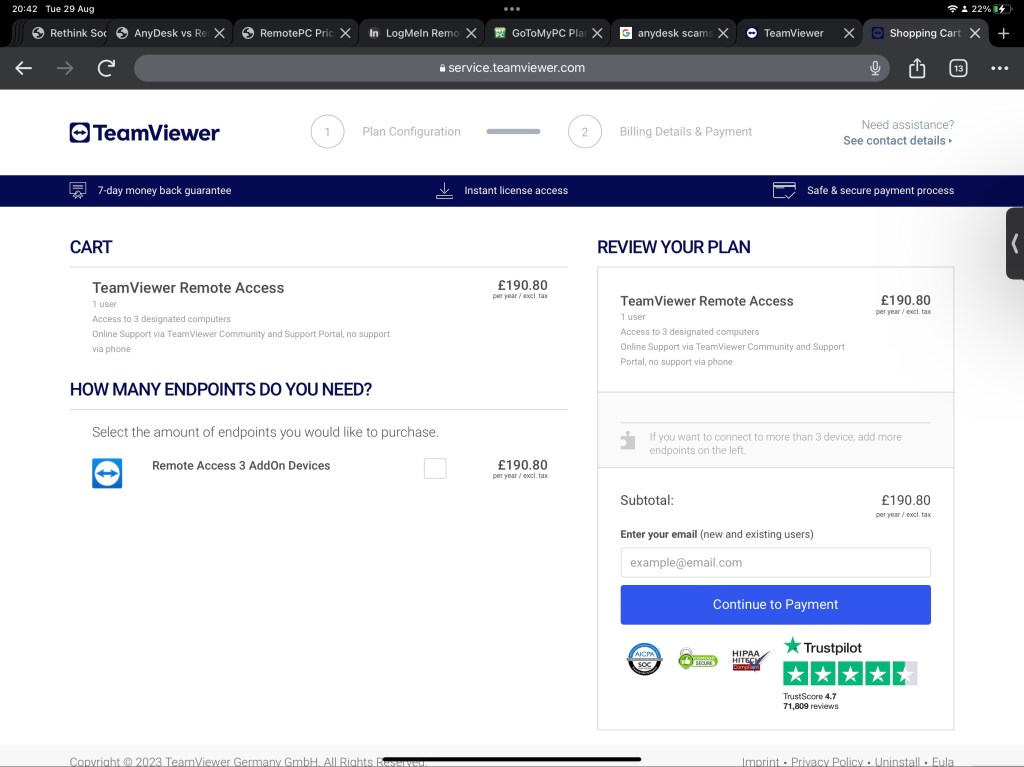This screenshot has width=1024, height=767.
Task: Open a new tab with plus icon
Action: pyautogui.click(x=1004, y=33)
